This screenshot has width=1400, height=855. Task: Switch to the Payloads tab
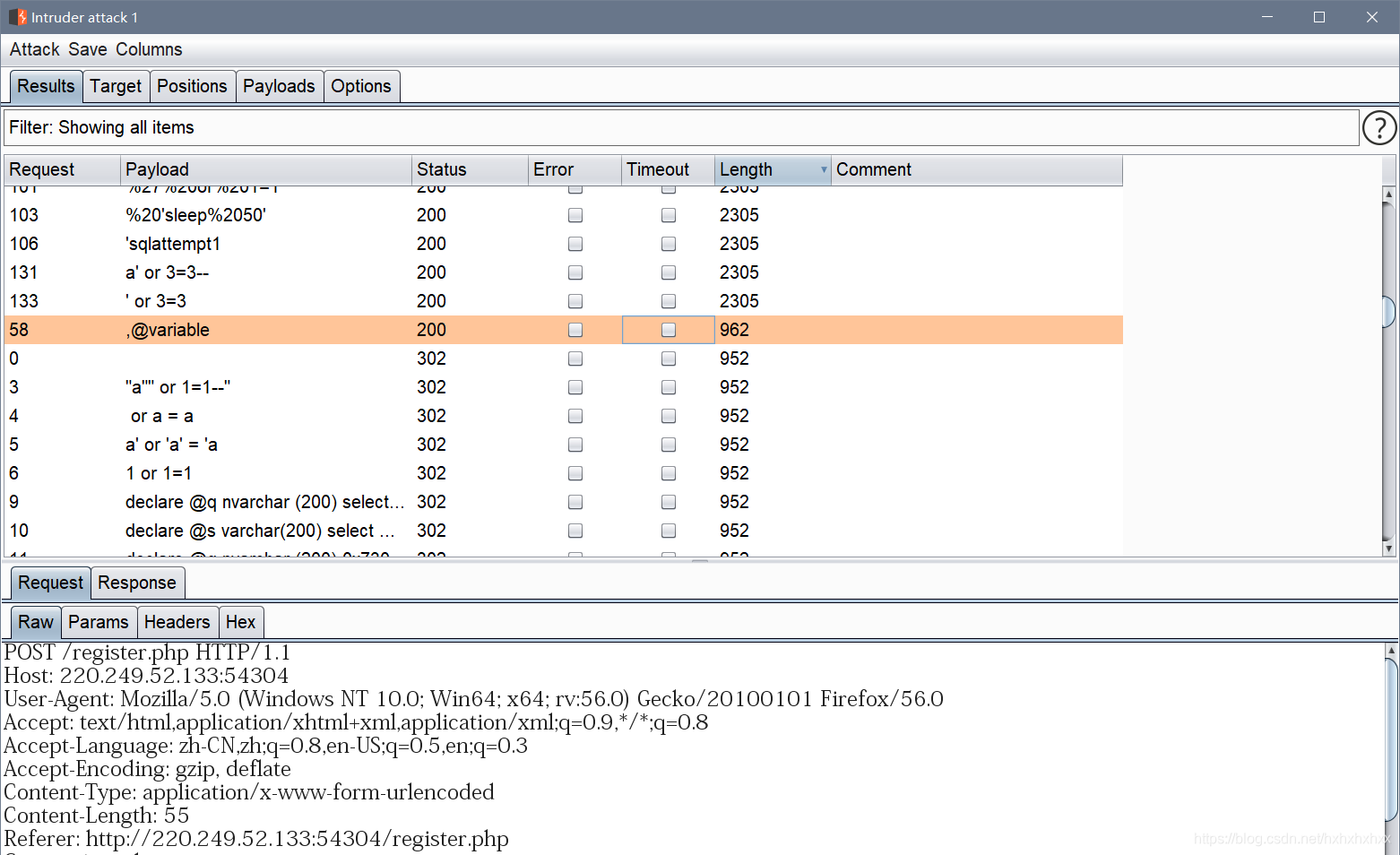(279, 86)
